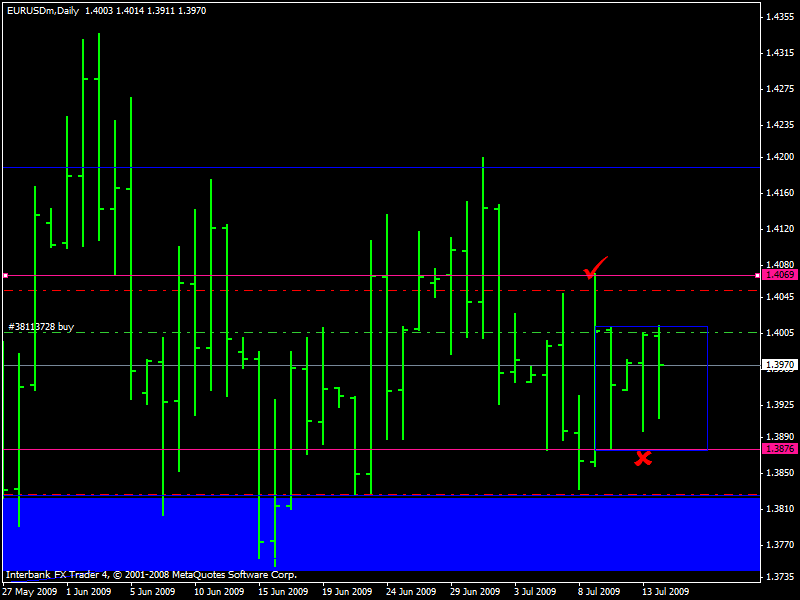Click the 1.3735 price scale value
Screen dimensions: 800x600
(x=779, y=577)
